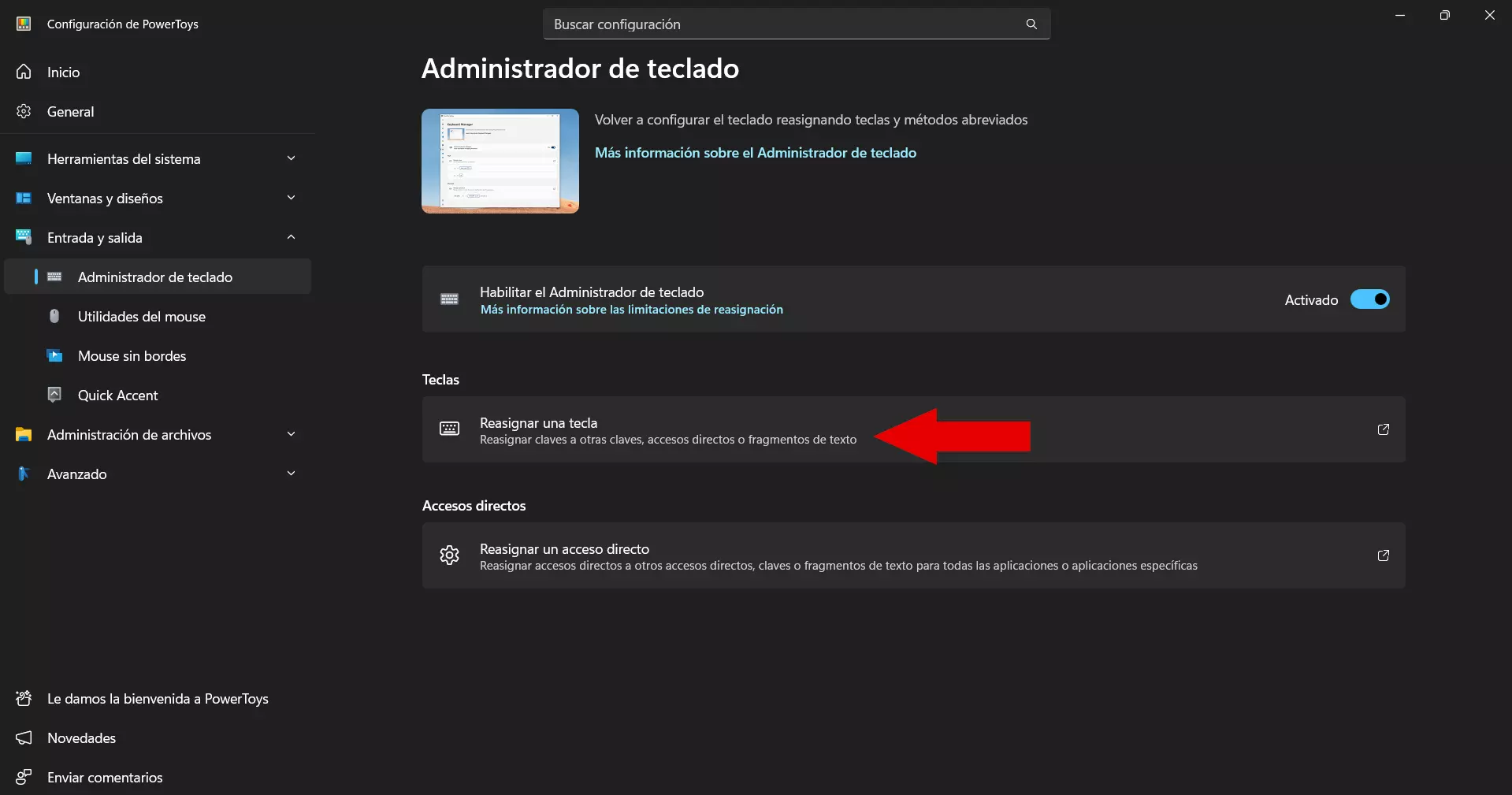Click the Configuración de PowerToys window title

coord(123,24)
